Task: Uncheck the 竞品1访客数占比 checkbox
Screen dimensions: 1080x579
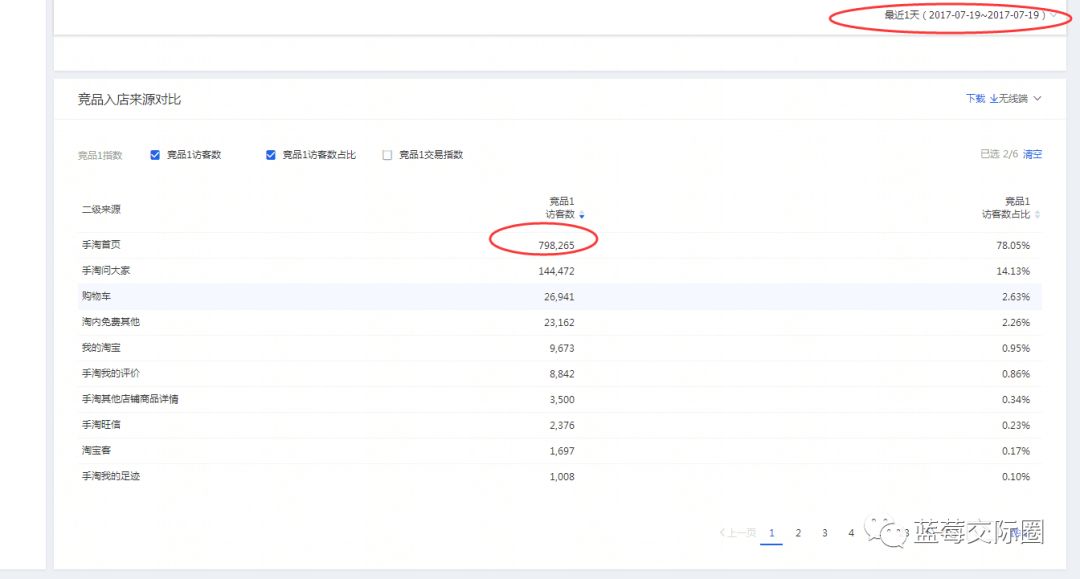Action: (x=271, y=155)
